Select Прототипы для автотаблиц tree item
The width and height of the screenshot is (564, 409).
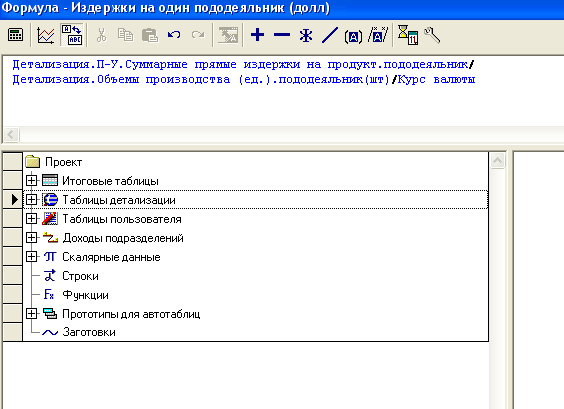click(x=131, y=314)
